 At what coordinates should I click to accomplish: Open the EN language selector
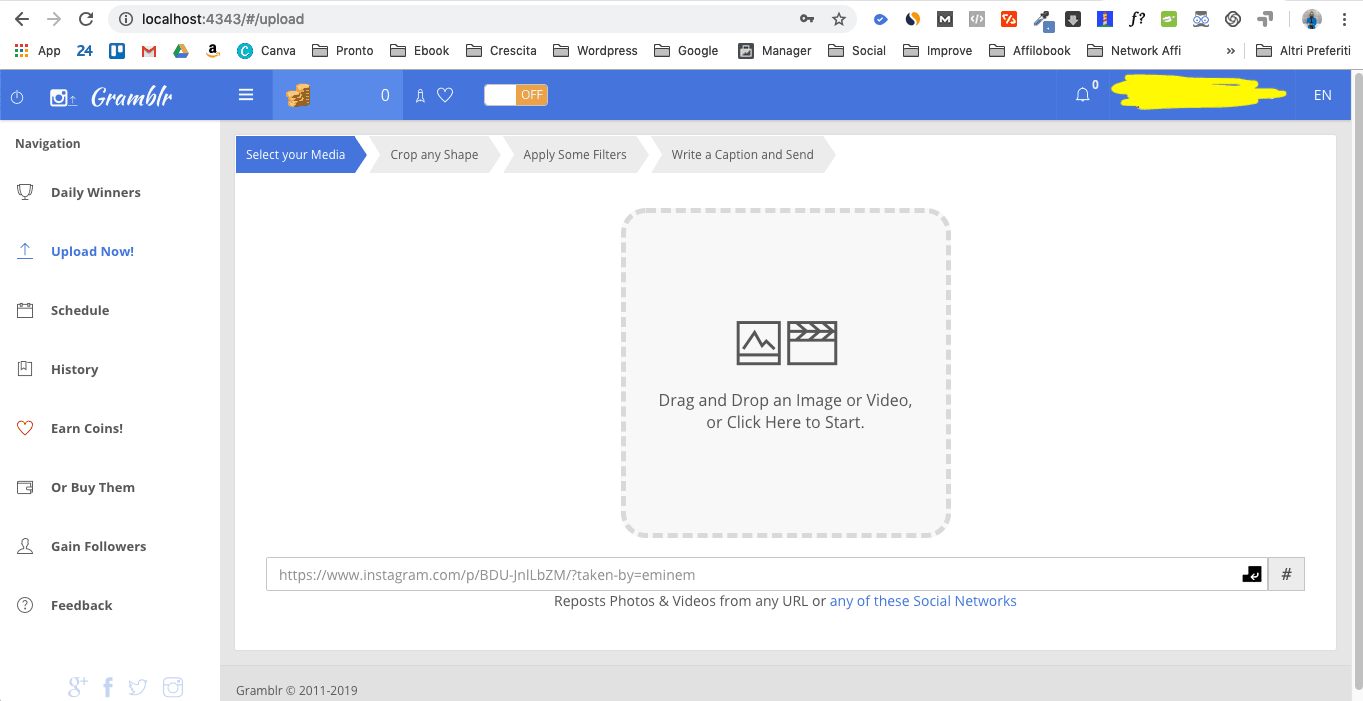pos(1322,95)
